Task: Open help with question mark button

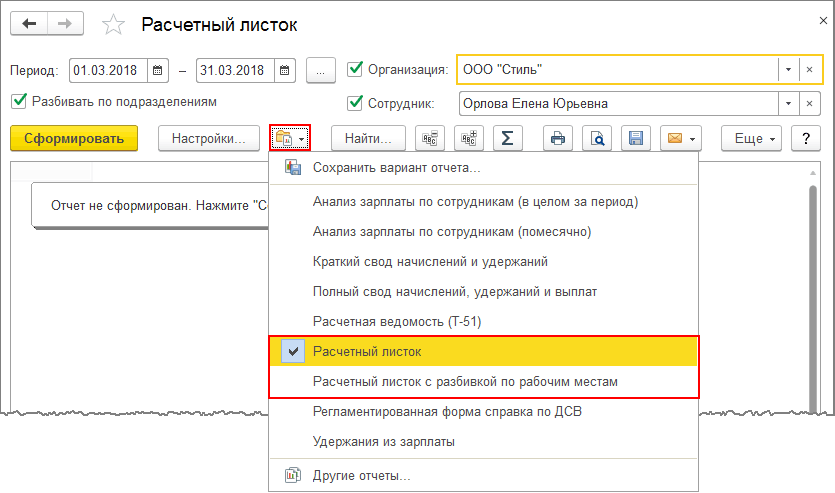Action: click(806, 138)
